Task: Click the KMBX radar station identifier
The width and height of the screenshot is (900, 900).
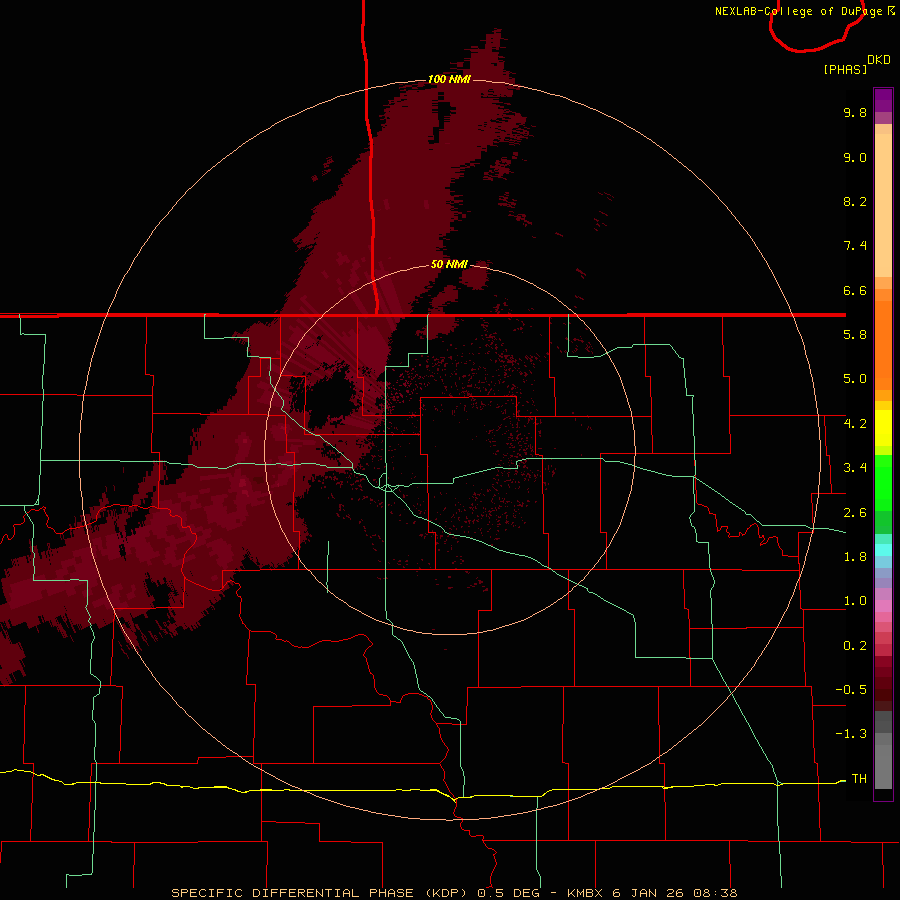Action: click(585, 893)
